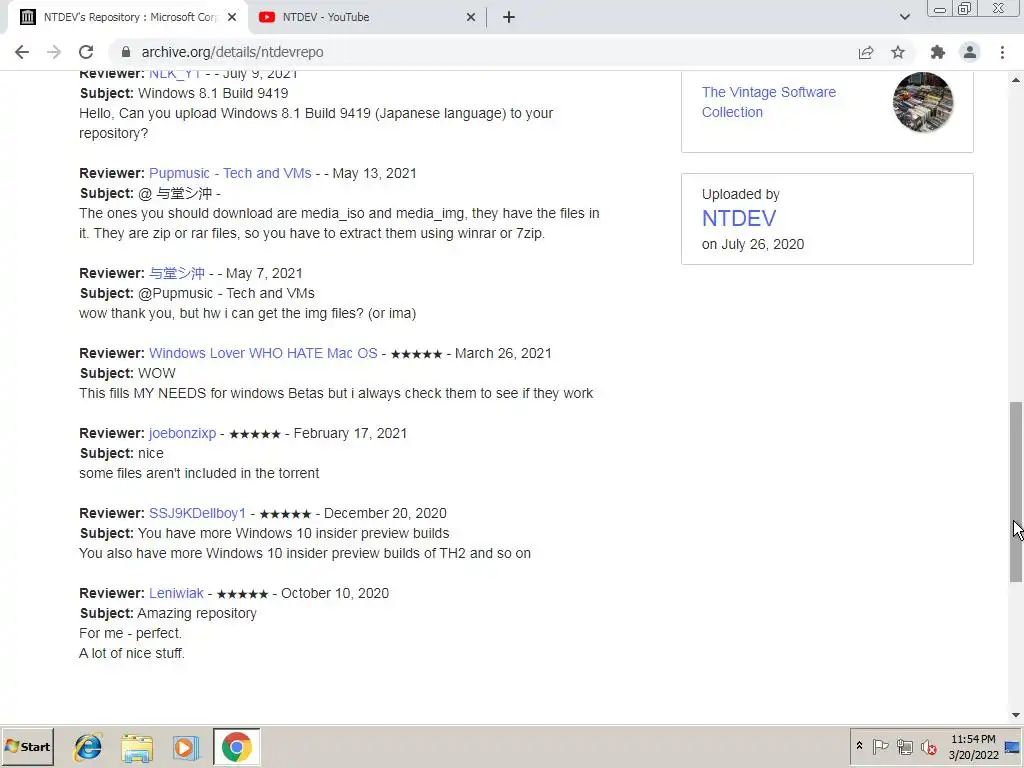The image size is (1024, 768).
Task: Visit reviewer joebonzixp's profile
Action: (182, 434)
